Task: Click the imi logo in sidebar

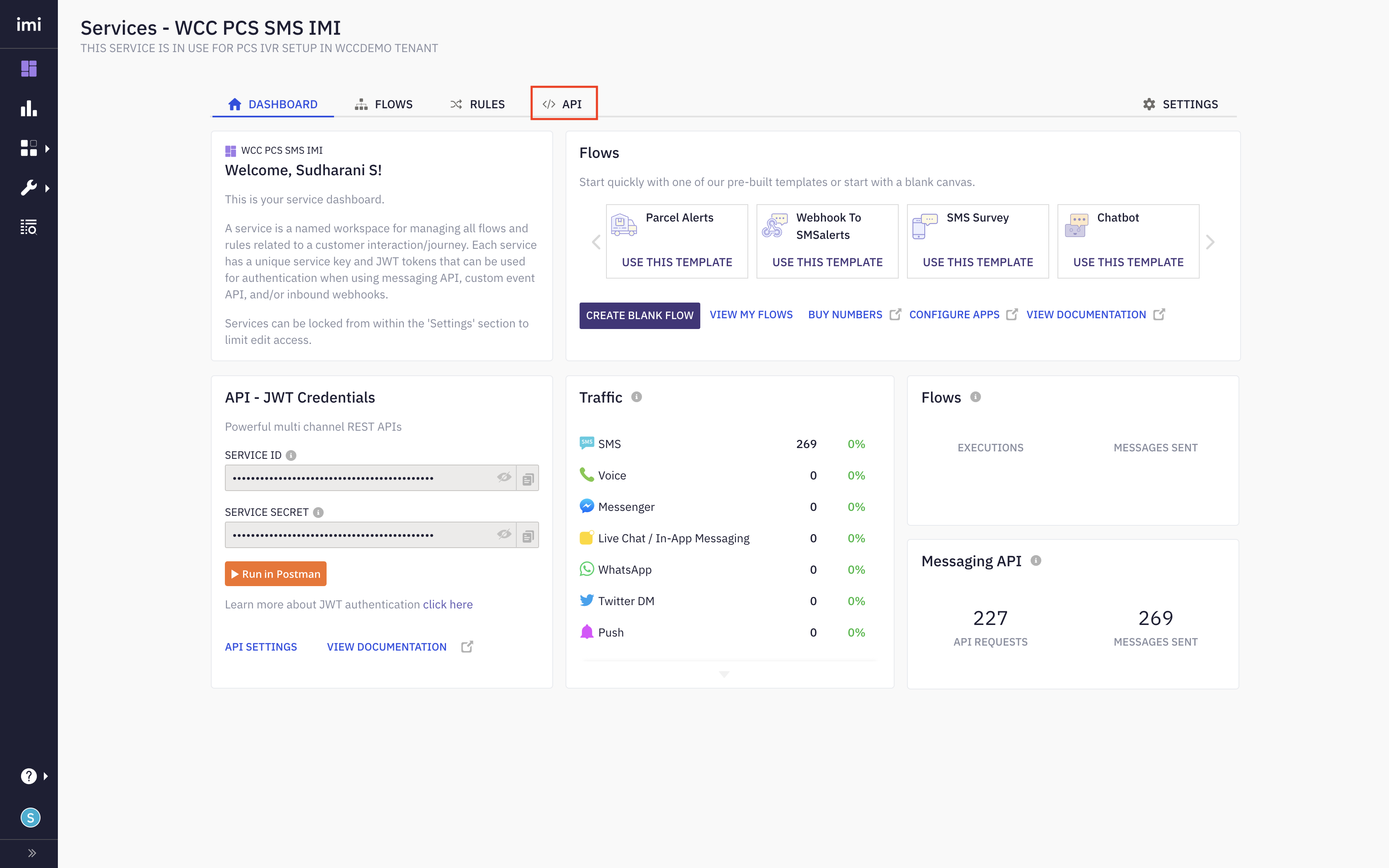Action: (x=29, y=24)
